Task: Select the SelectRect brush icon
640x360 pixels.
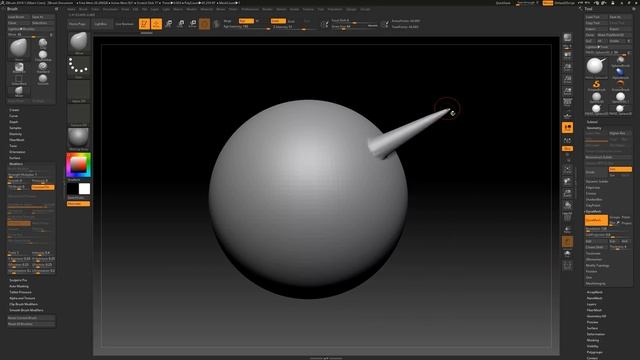Action: [x=19, y=79]
